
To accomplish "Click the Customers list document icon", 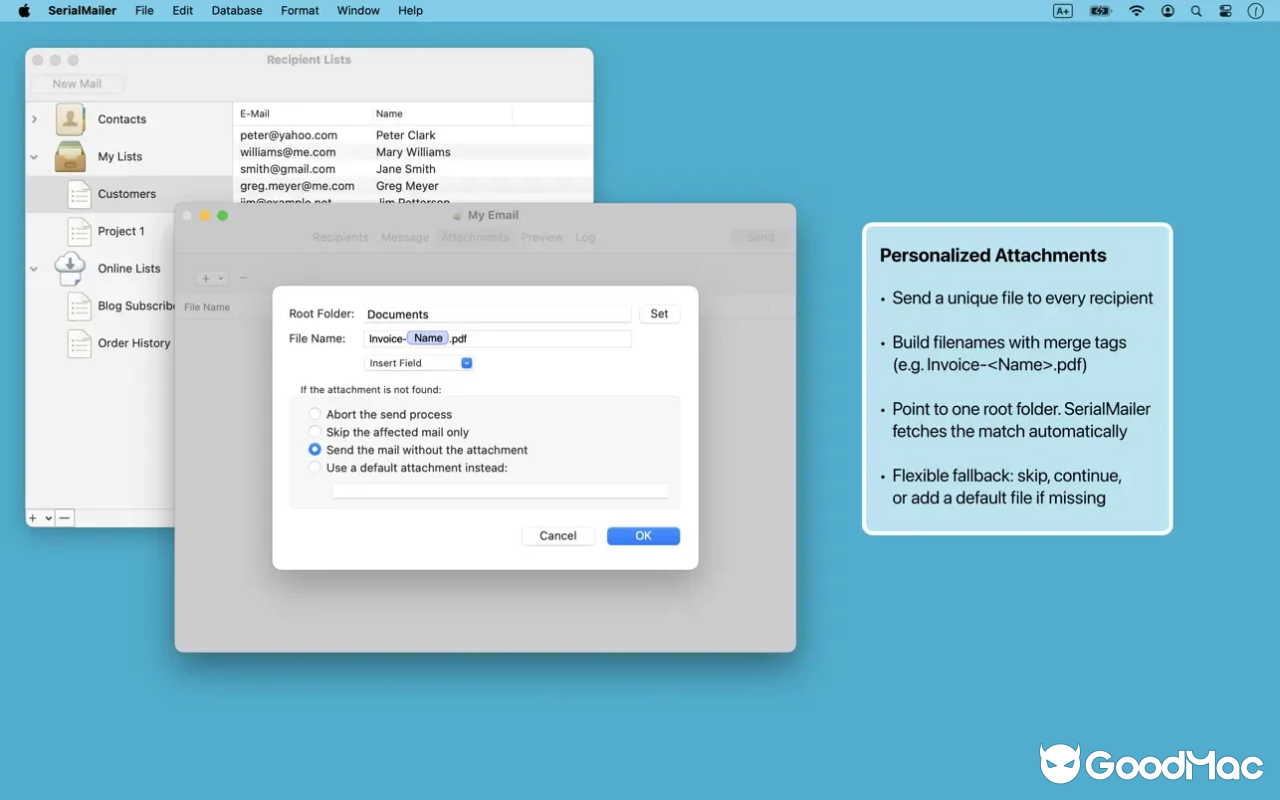I will [79, 193].
